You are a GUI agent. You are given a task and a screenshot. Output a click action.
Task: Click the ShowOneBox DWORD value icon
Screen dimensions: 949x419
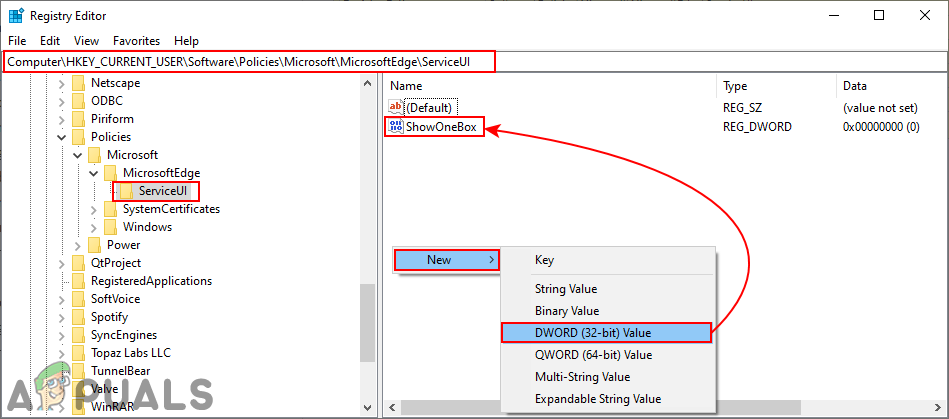click(x=395, y=127)
